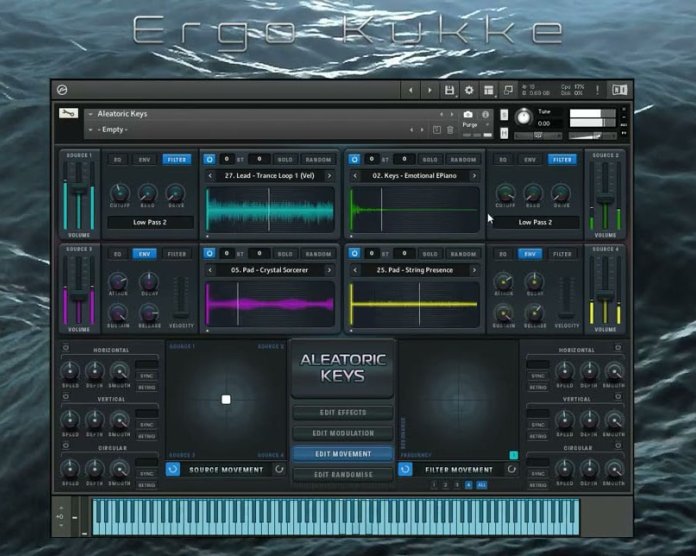Click the minimize view windows icon
The height and width of the screenshot is (556, 696).
508,91
